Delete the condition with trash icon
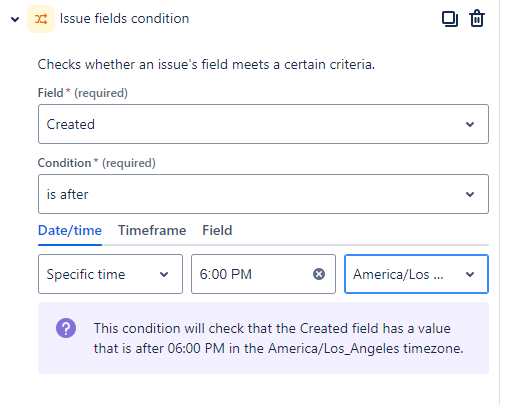This screenshot has height=405, width=511. [477, 18]
